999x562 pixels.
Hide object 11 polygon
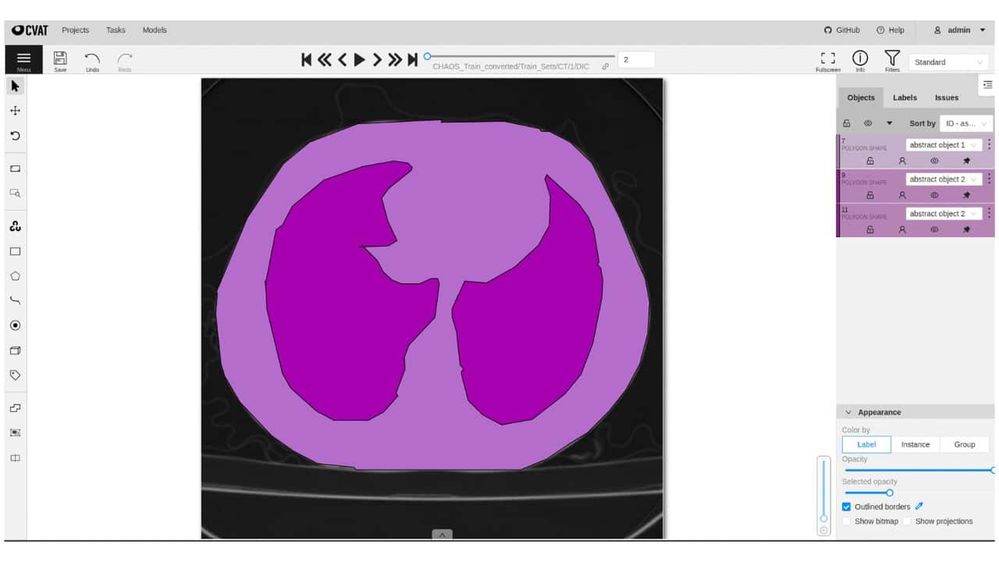tap(934, 230)
